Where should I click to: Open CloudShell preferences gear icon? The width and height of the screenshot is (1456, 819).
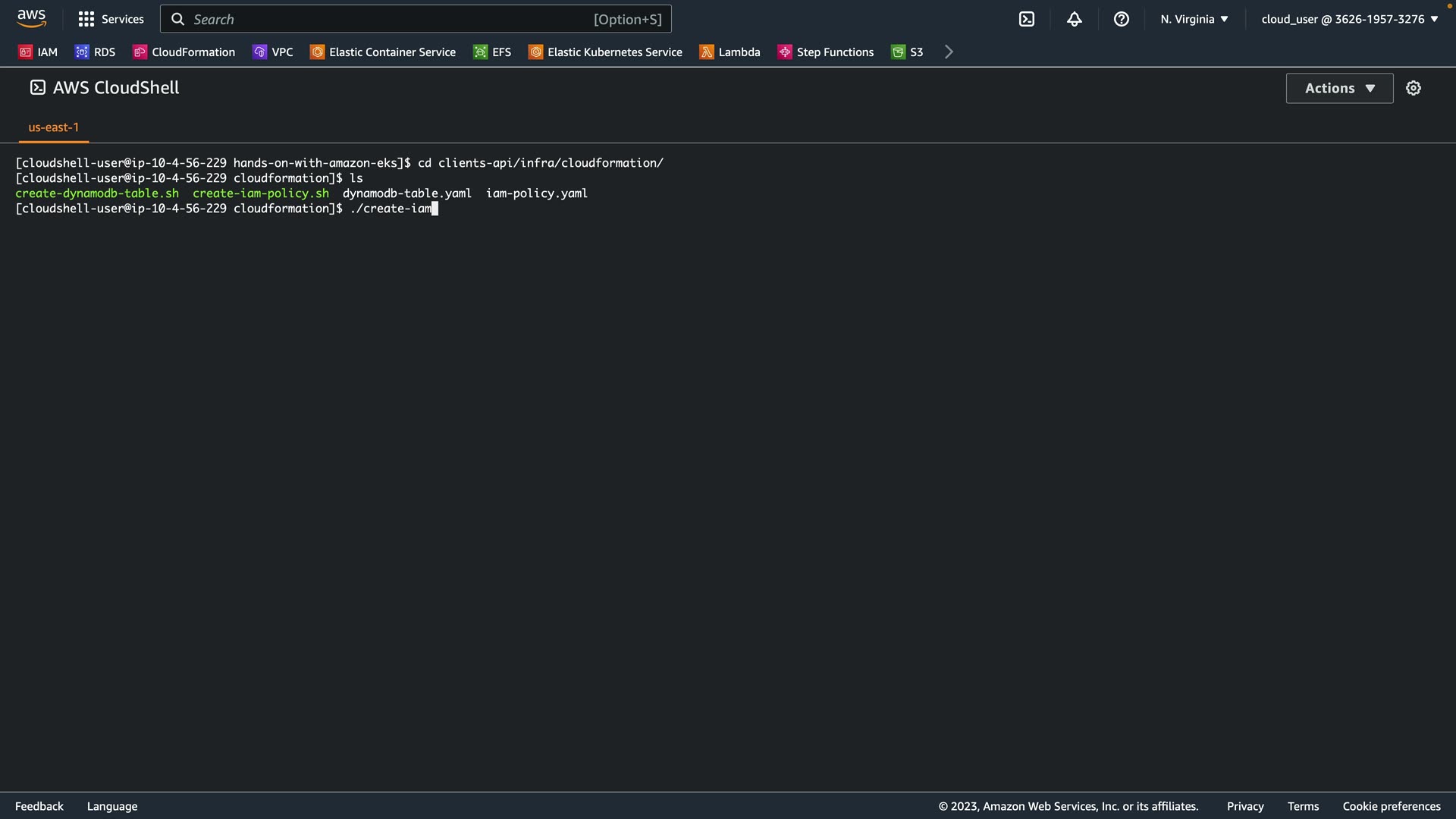(x=1413, y=88)
